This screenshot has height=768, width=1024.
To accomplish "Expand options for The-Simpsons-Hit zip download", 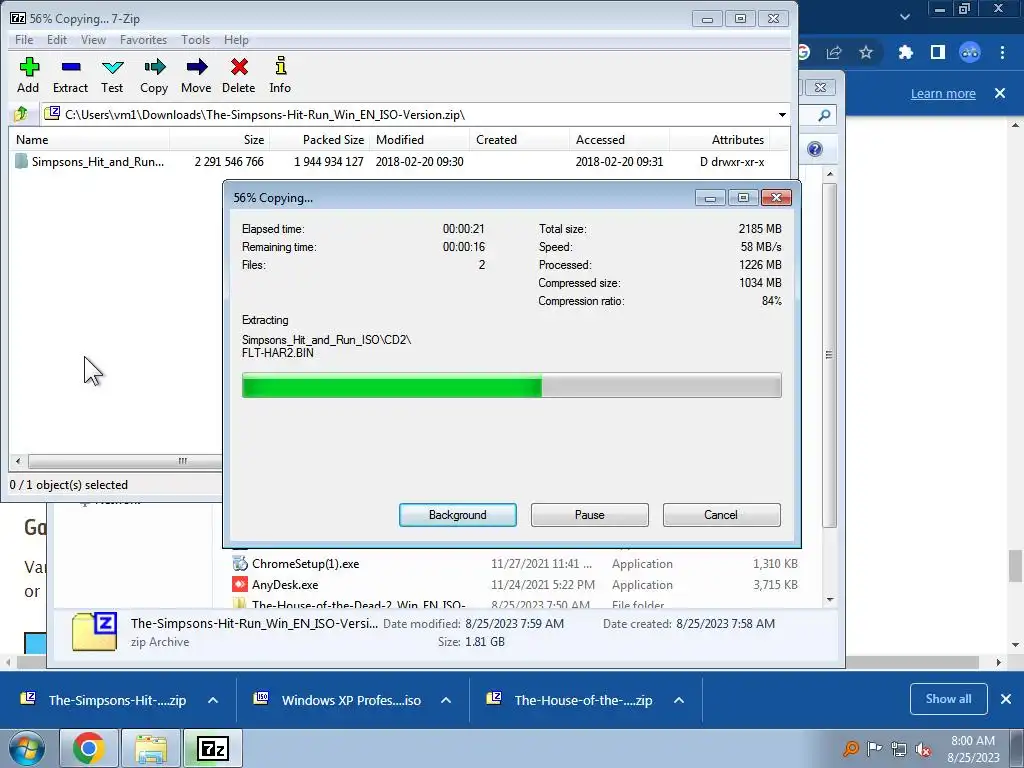I will [x=213, y=700].
